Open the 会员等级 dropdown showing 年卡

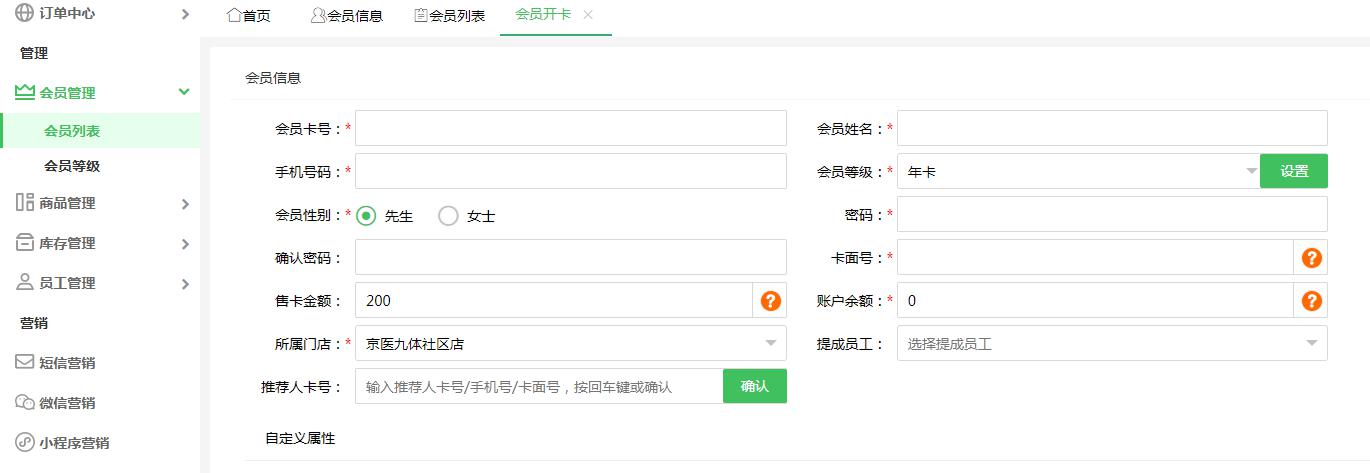point(1078,172)
